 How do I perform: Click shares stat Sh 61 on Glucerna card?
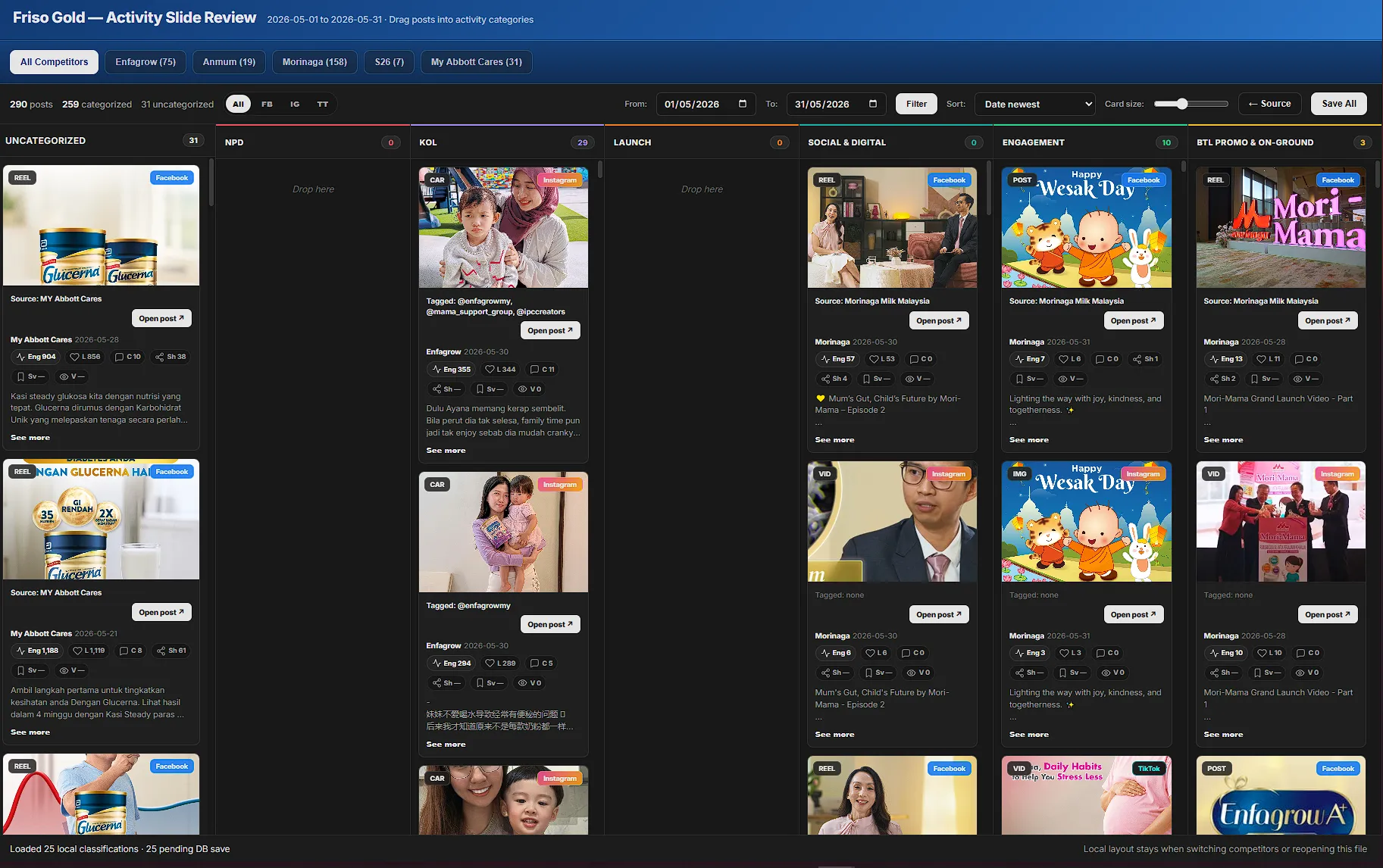click(171, 651)
